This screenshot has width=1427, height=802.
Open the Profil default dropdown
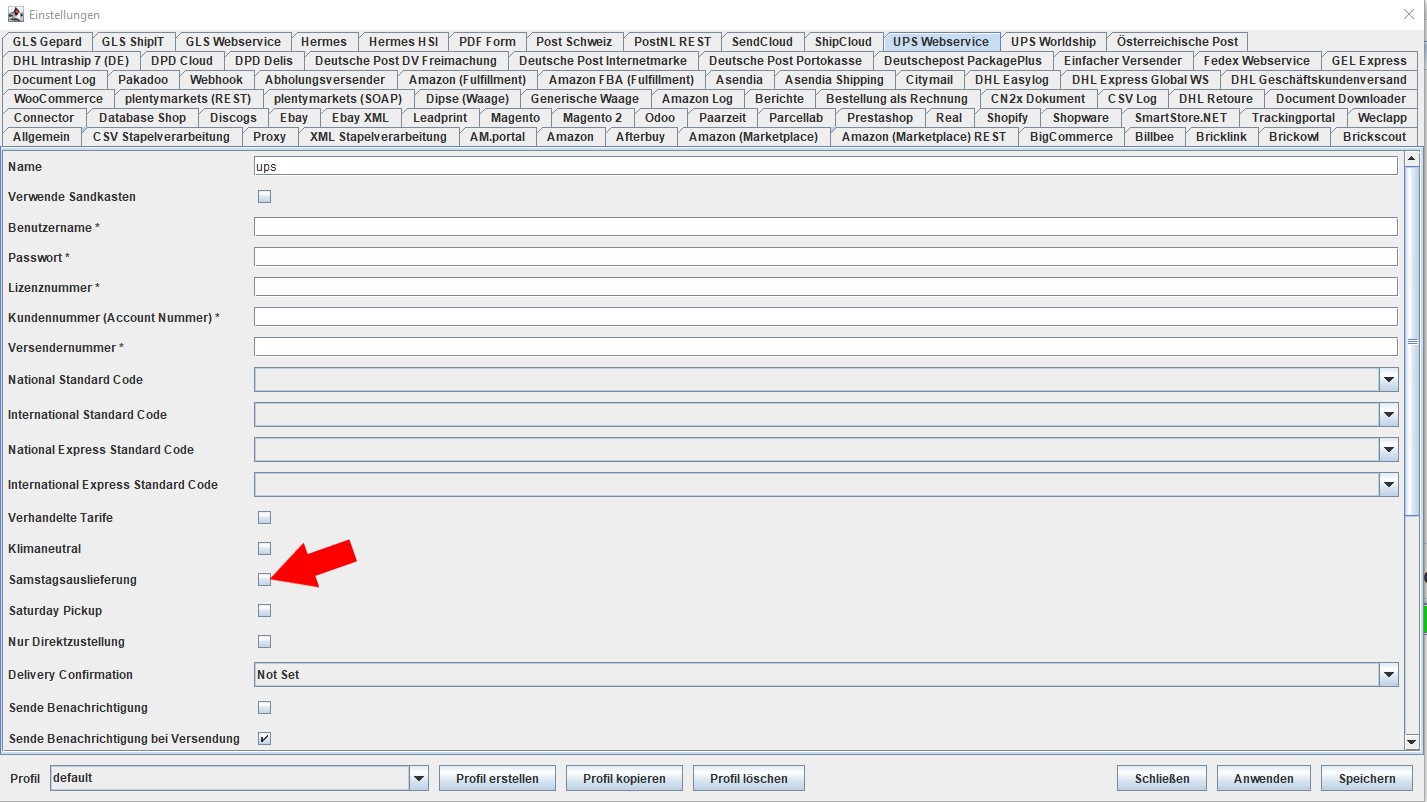coord(419,778)
